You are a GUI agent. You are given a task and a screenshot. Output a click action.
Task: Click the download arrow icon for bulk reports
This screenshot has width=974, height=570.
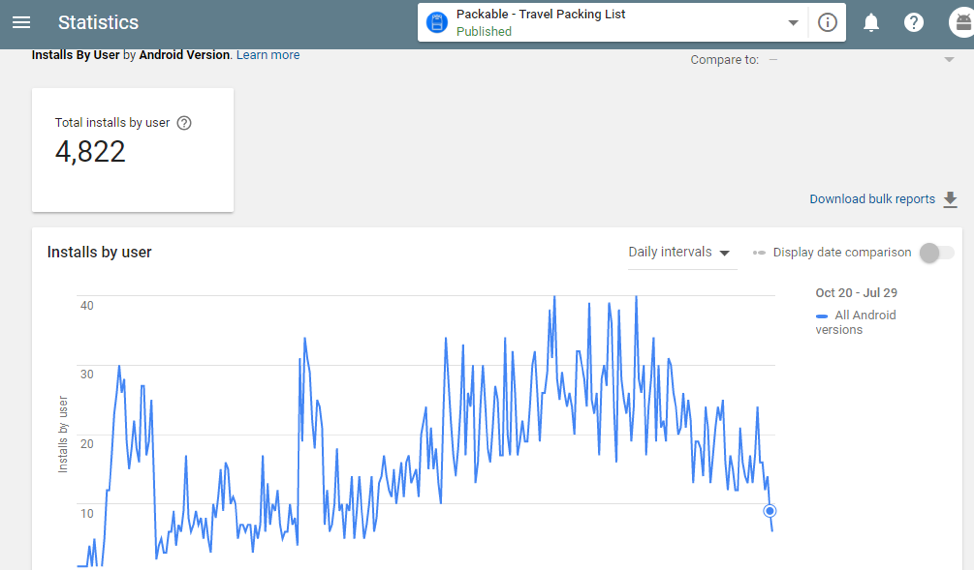point(950,199)
